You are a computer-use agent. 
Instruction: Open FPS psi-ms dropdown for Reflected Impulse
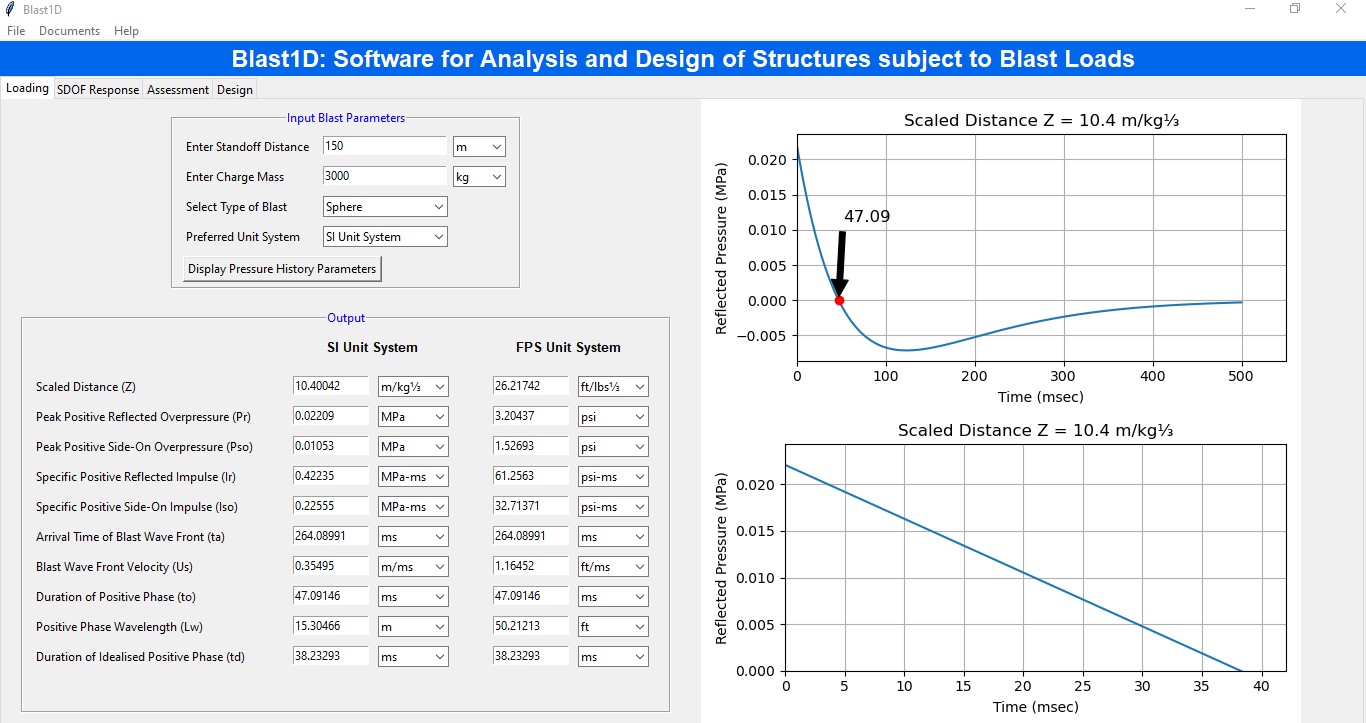(x=613, y=477)
